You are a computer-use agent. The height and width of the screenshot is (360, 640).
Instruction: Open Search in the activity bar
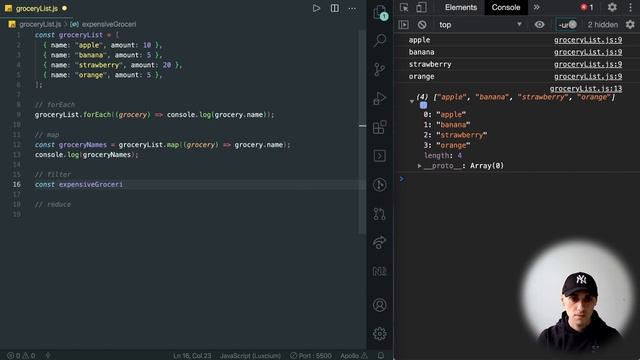(380, 40)
